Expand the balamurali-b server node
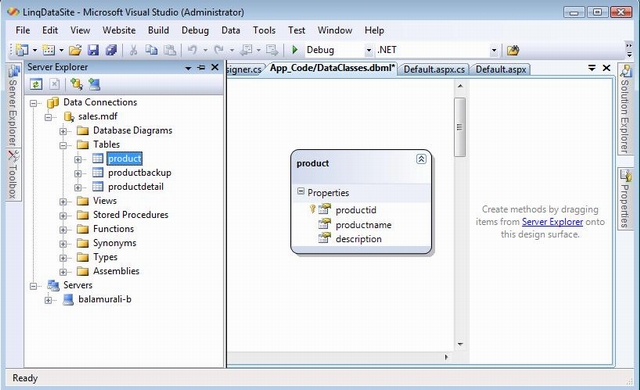 click(x=48, y=300)
